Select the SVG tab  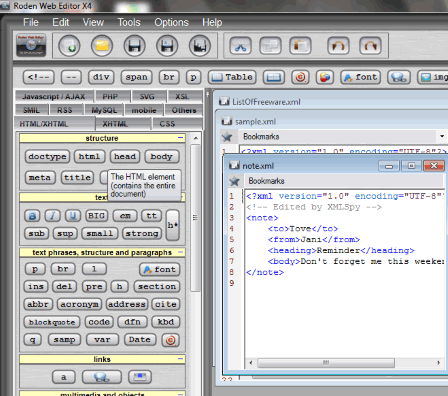coord(148,96)
